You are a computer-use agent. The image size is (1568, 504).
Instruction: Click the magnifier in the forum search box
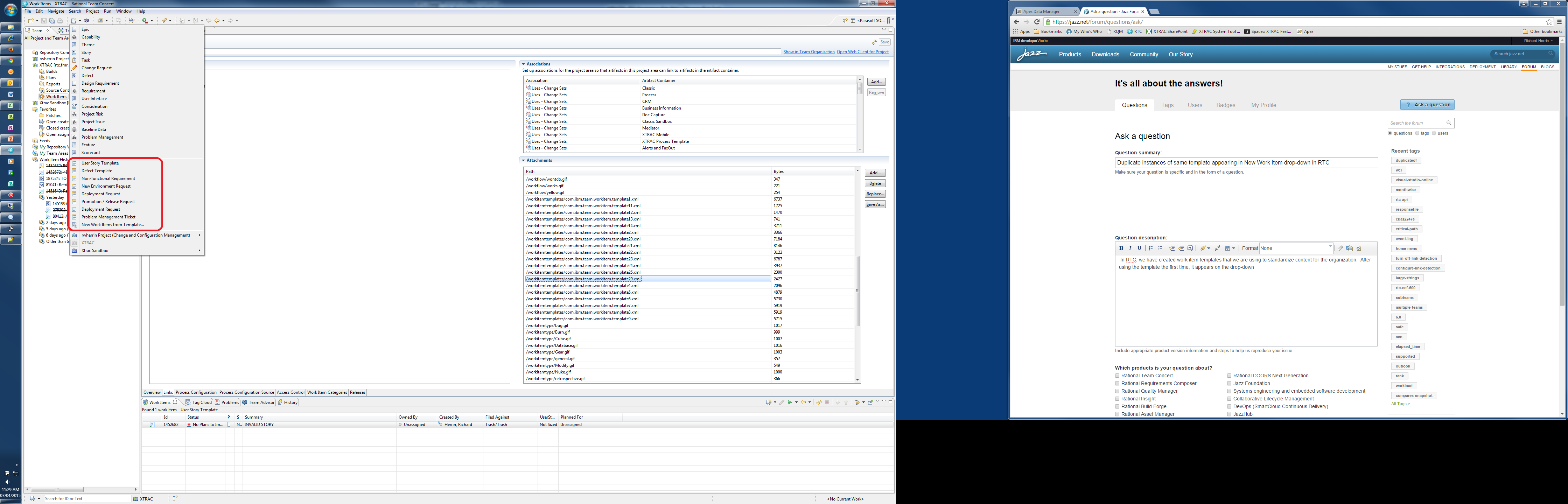coord(1449,123)
